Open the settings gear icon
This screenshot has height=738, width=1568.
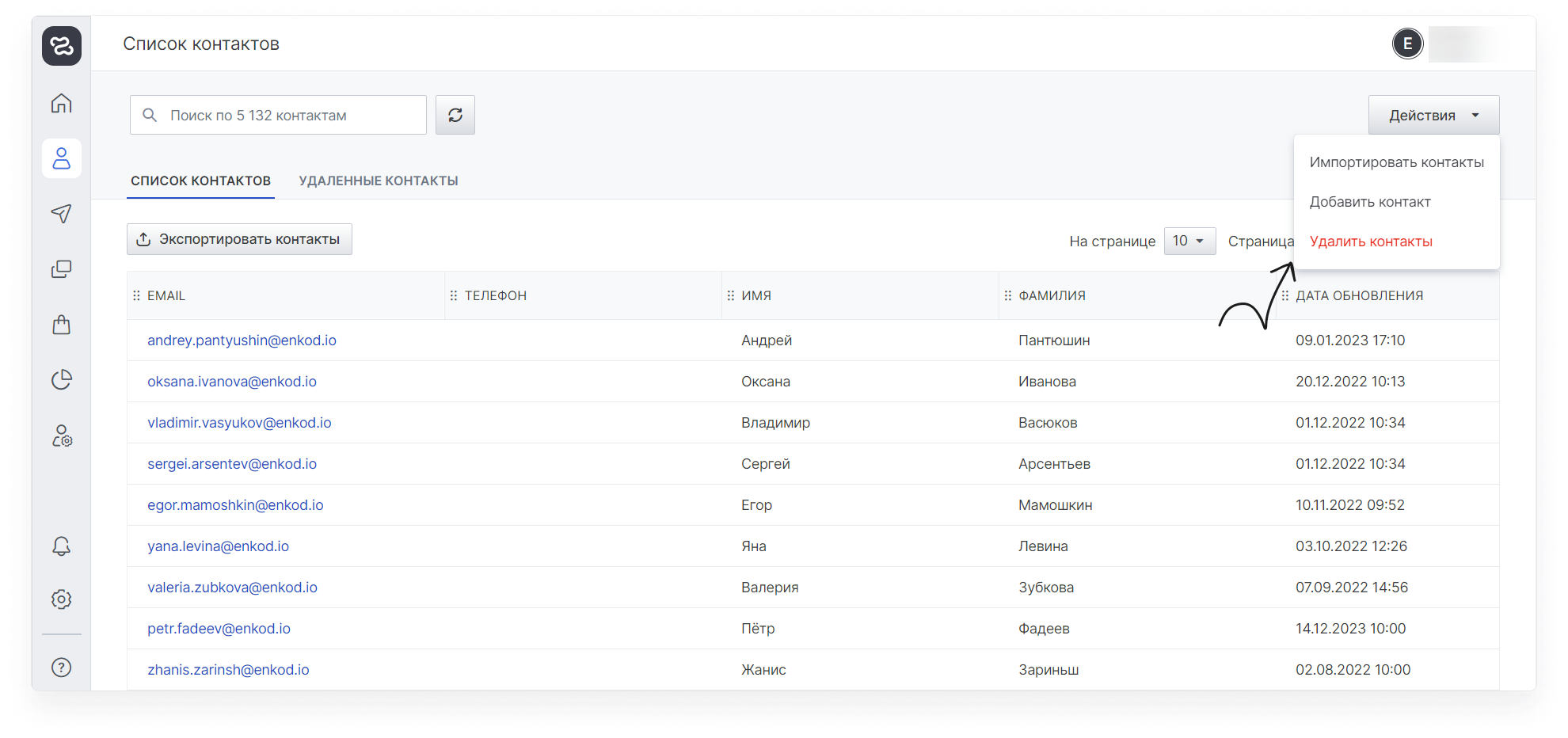tap(62, 599)
